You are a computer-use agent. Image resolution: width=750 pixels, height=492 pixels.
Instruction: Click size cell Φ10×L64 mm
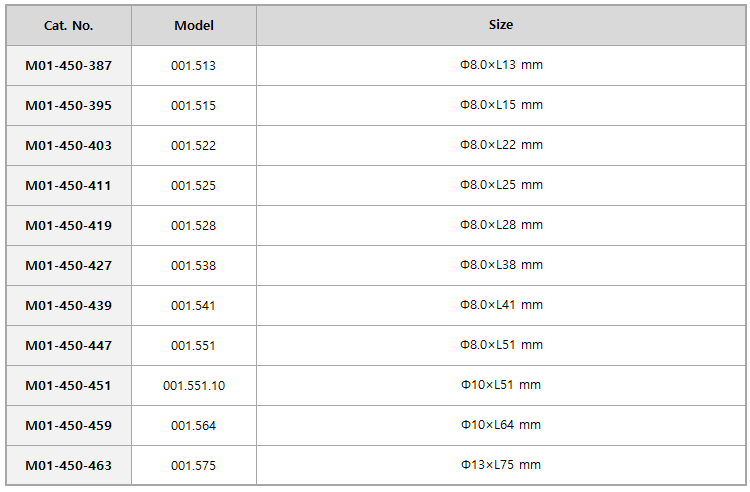[501, 425]
